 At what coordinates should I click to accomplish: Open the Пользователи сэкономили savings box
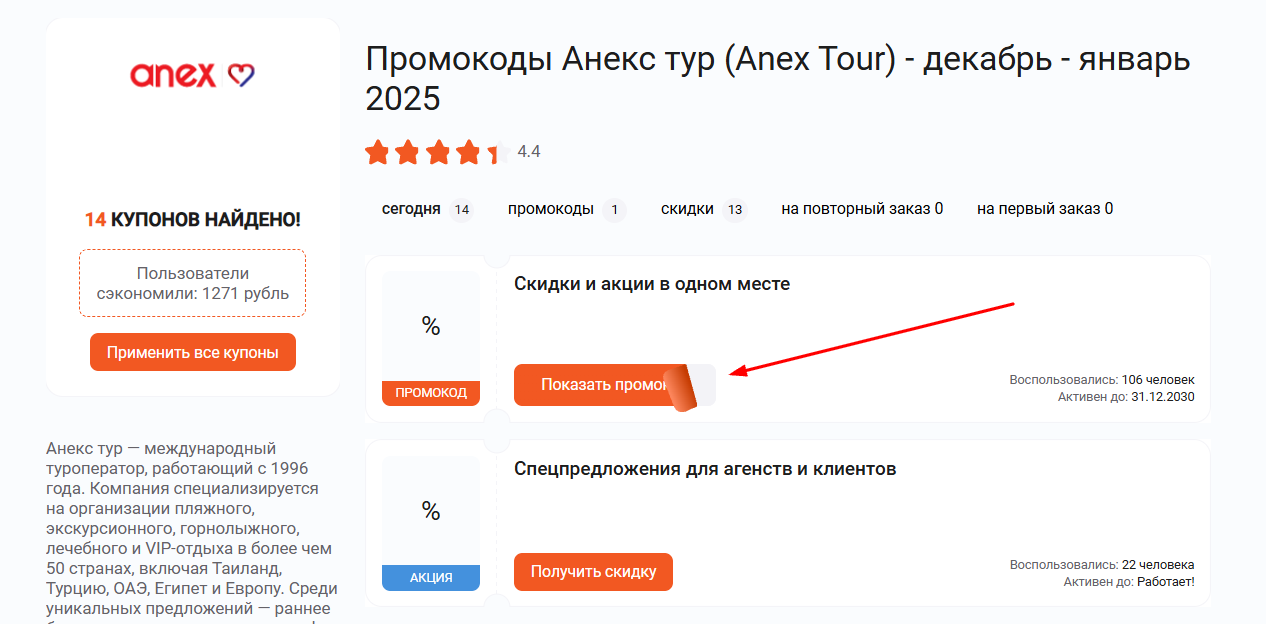click(192, 282)
